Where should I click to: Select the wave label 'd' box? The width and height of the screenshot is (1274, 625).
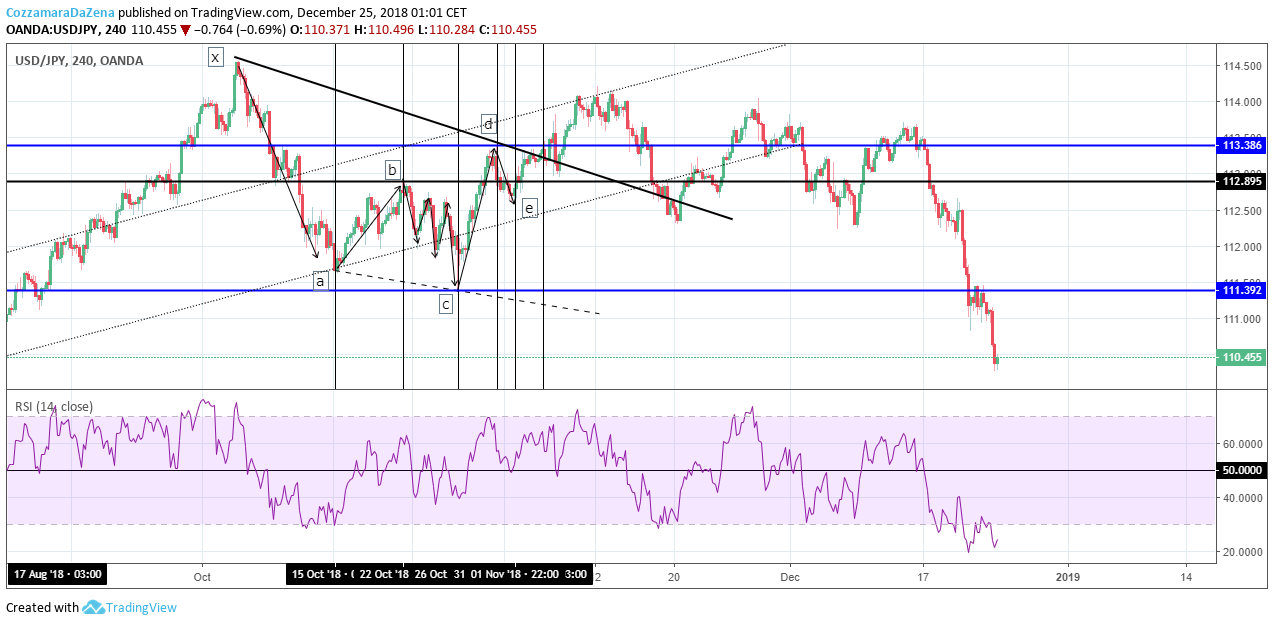pos(488,124)
